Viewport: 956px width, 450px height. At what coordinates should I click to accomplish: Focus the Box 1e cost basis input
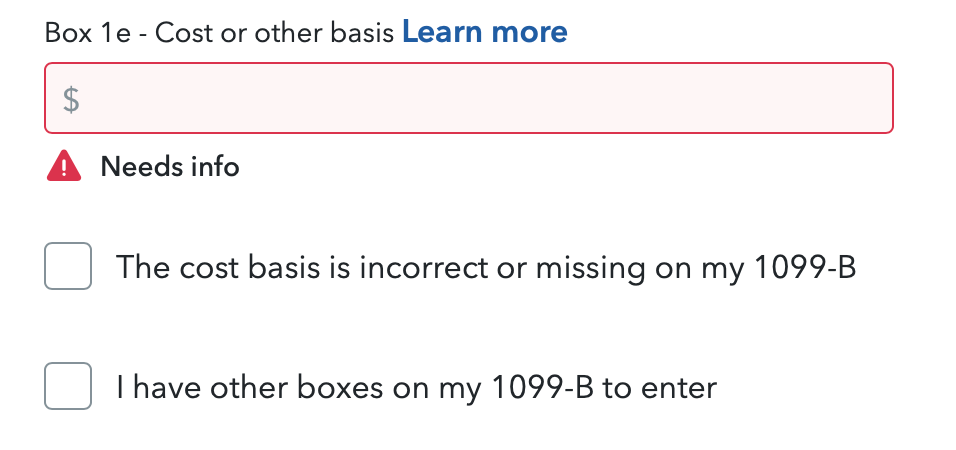pyautogui.click(x=469, y=98)
